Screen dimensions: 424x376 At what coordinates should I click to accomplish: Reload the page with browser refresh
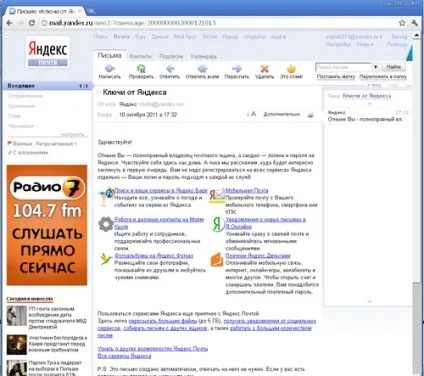(x=32, y=23)
